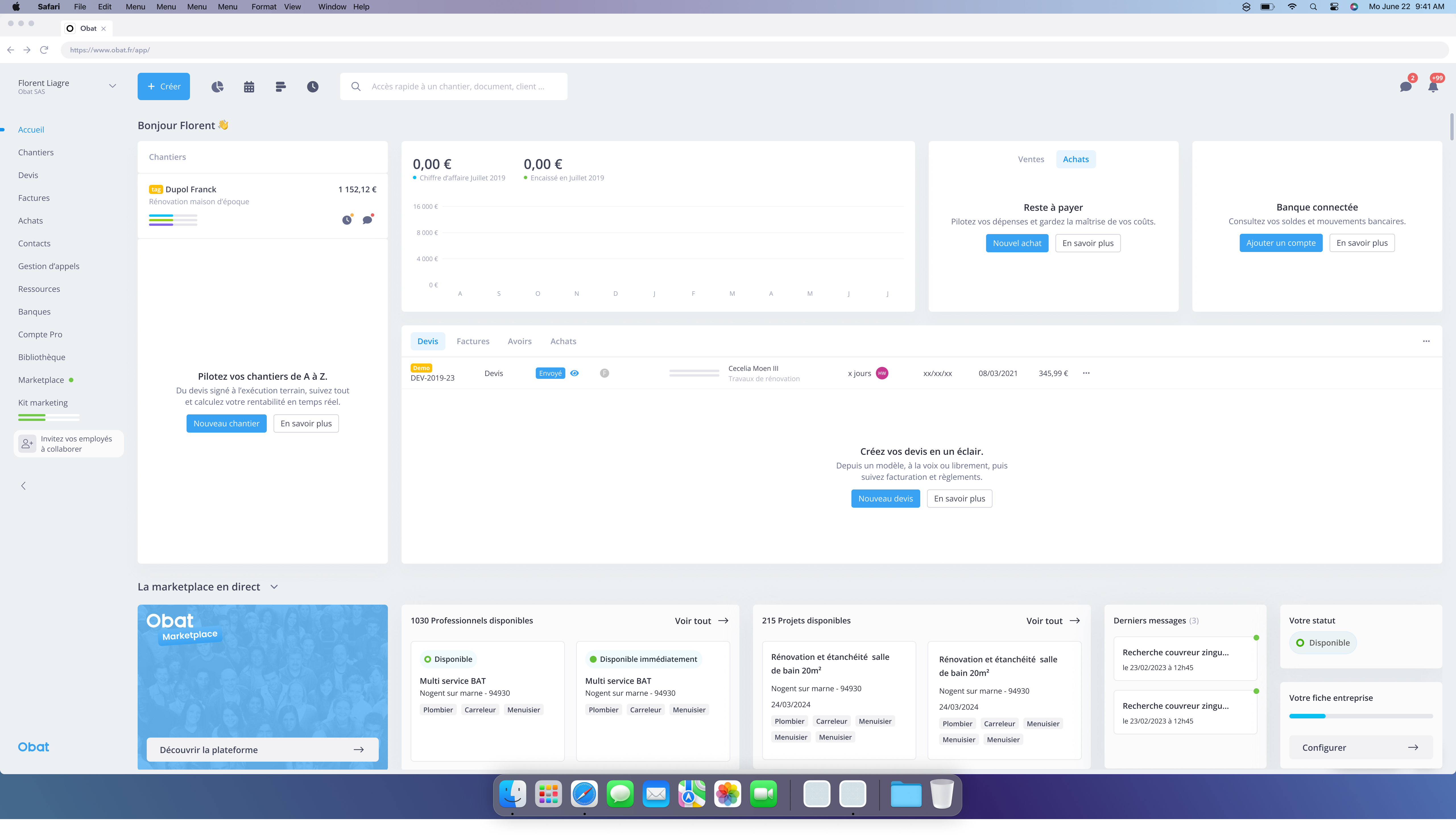Click the search magnifier icon
Image resolution: width=1456 pixels, height=839 pixels.
(x=356, y=86)
